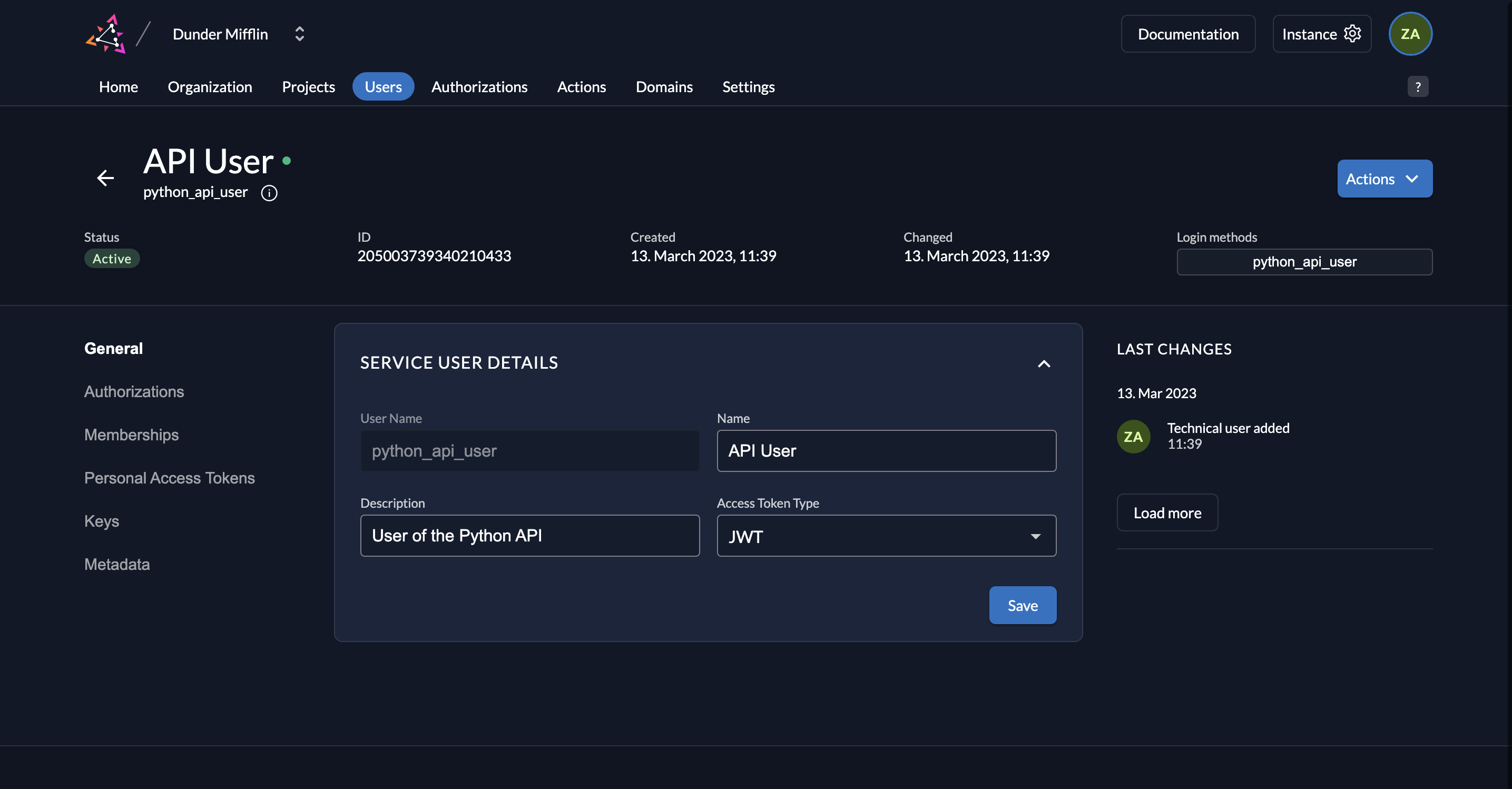Open the Documentation page
This screenshot has width=1512, height=789.
(x=1187, y=33)
